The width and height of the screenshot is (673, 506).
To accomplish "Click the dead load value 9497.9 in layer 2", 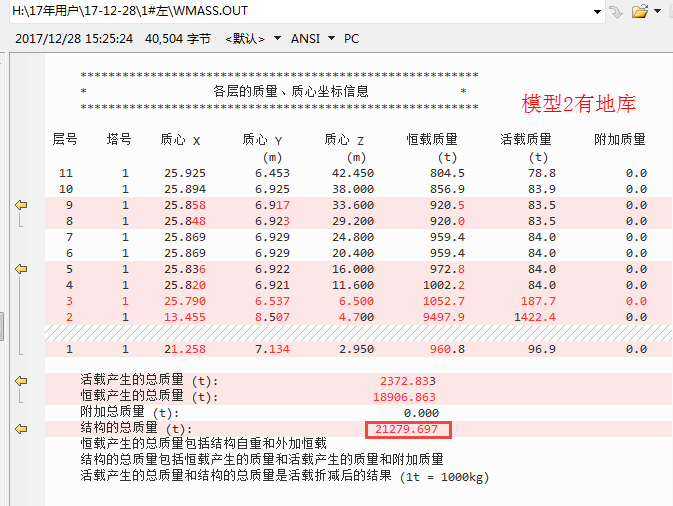I will (x=444, y=317).
